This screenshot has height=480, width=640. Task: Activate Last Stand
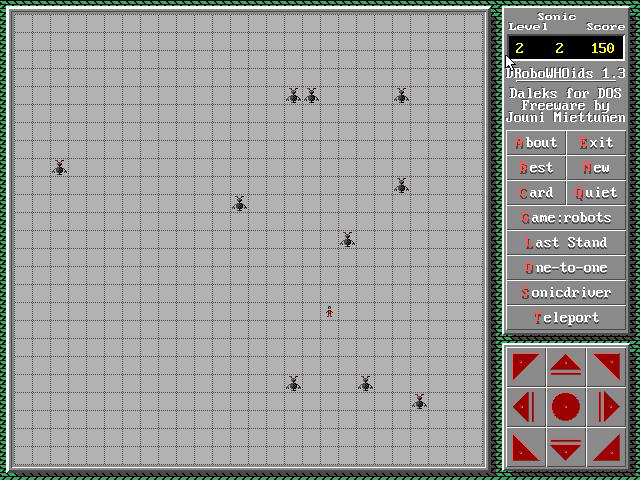click(x=566, y=243)
